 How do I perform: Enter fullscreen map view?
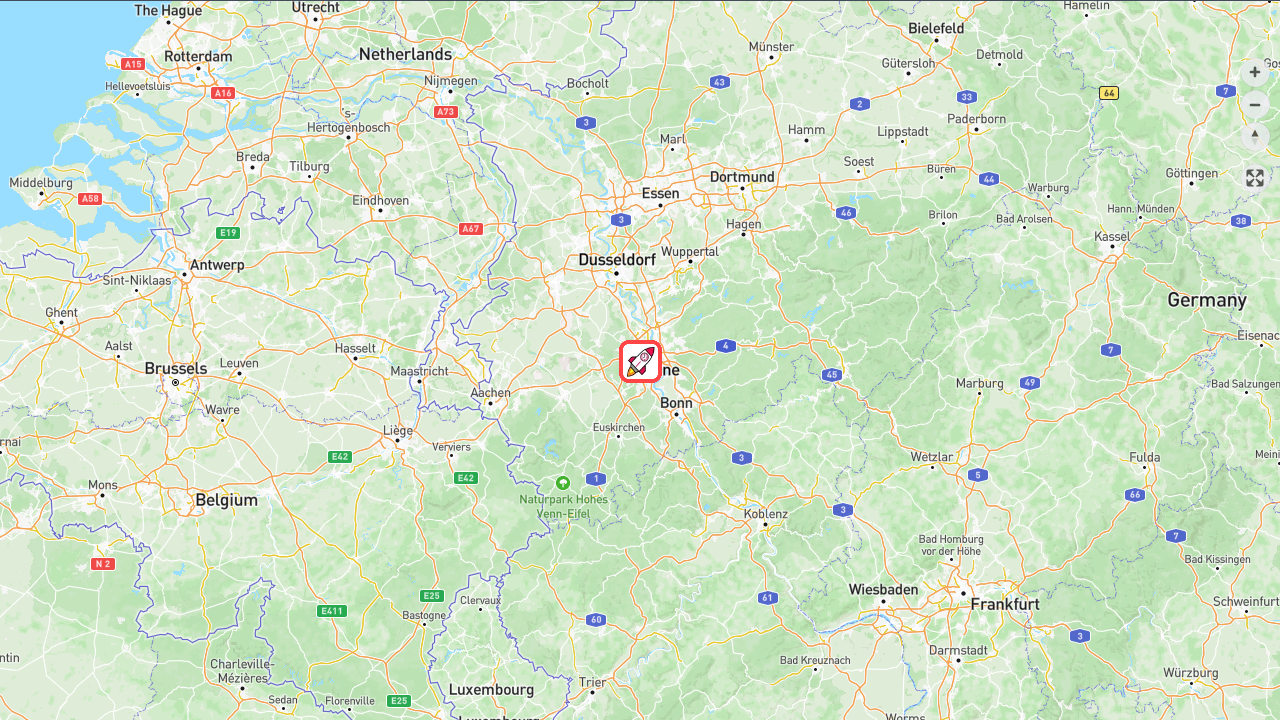pos(1255,178)
